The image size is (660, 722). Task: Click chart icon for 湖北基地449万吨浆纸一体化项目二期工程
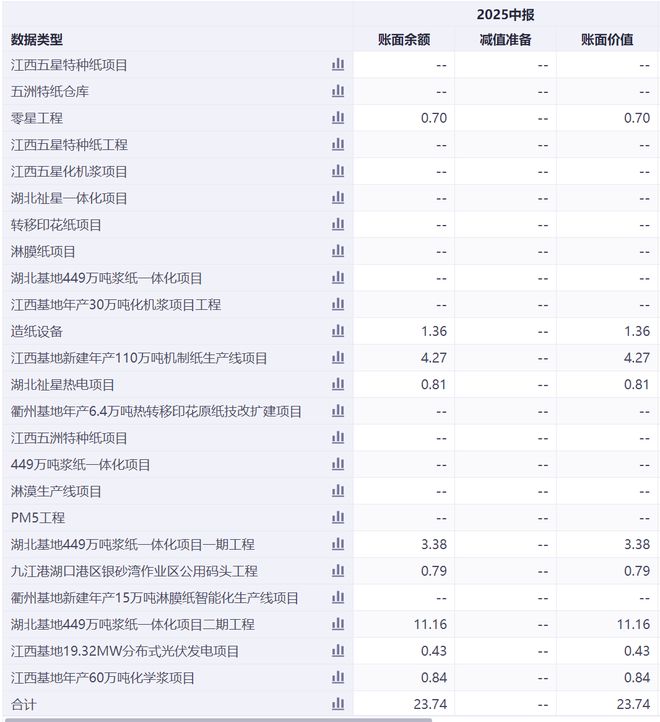pyautogui.click(x=338, y=625)
